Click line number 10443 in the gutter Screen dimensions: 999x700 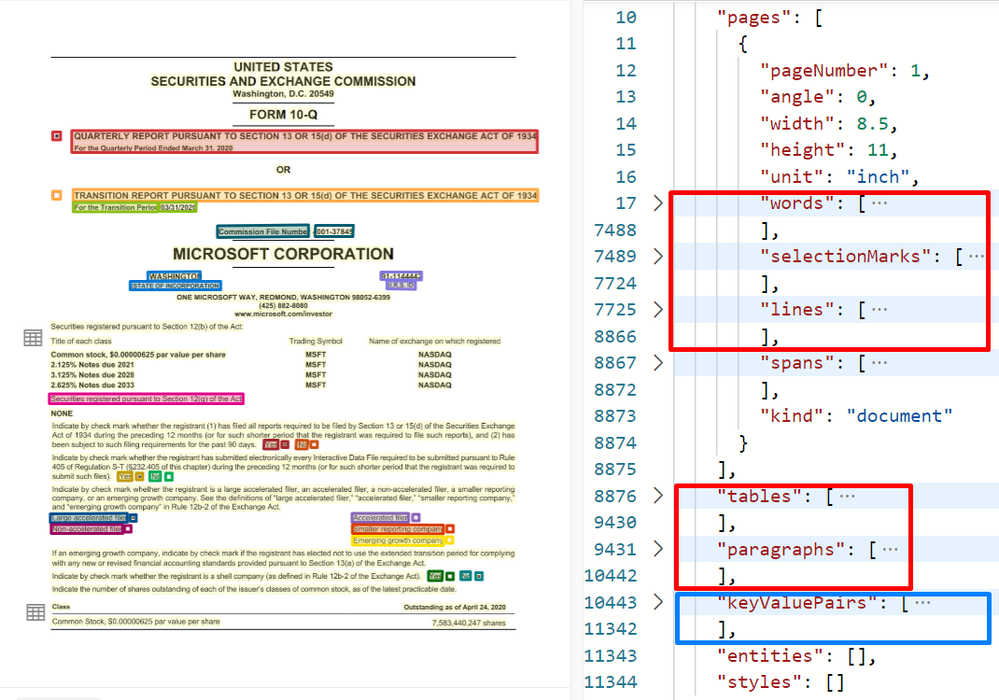[x=610, y=602]
